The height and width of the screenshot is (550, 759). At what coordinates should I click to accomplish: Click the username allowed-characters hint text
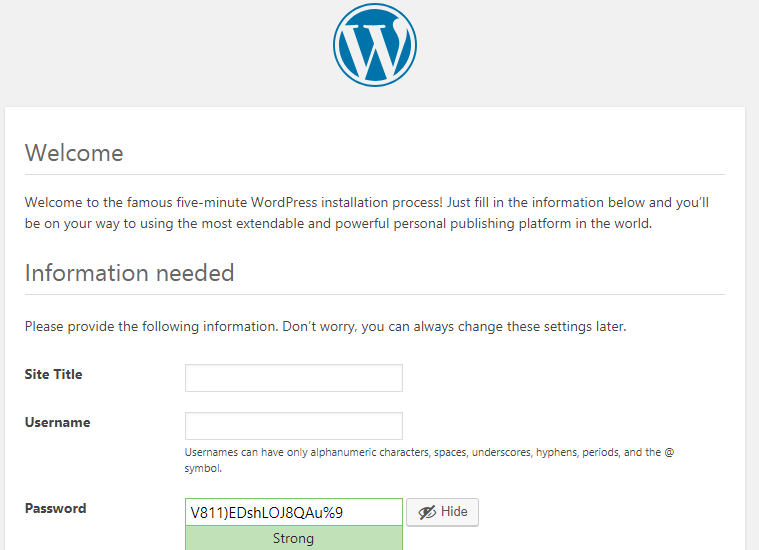coord(429,453)
